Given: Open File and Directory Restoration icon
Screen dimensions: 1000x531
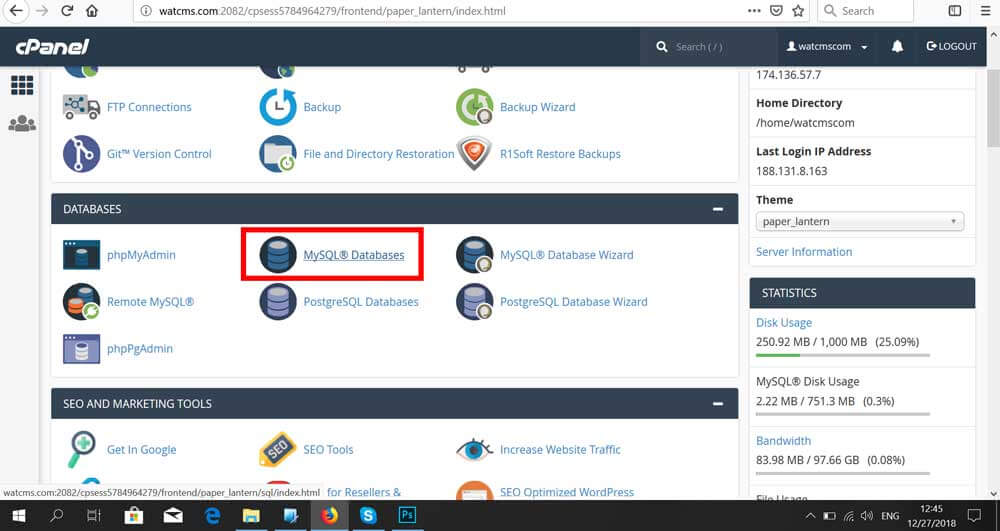Looking at the screenshot, I should point(278,154).
